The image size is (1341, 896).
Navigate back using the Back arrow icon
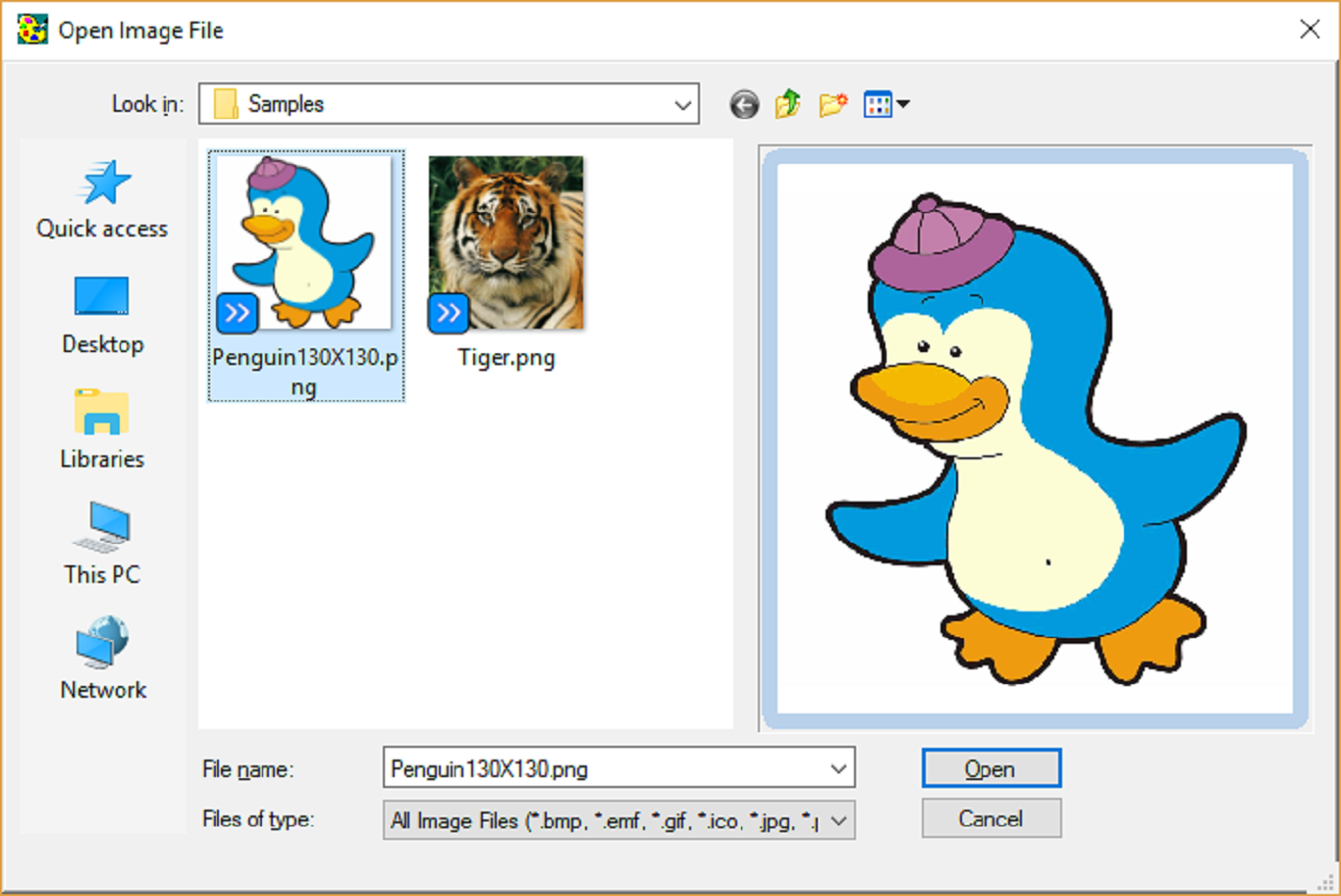tap(744, 104)
